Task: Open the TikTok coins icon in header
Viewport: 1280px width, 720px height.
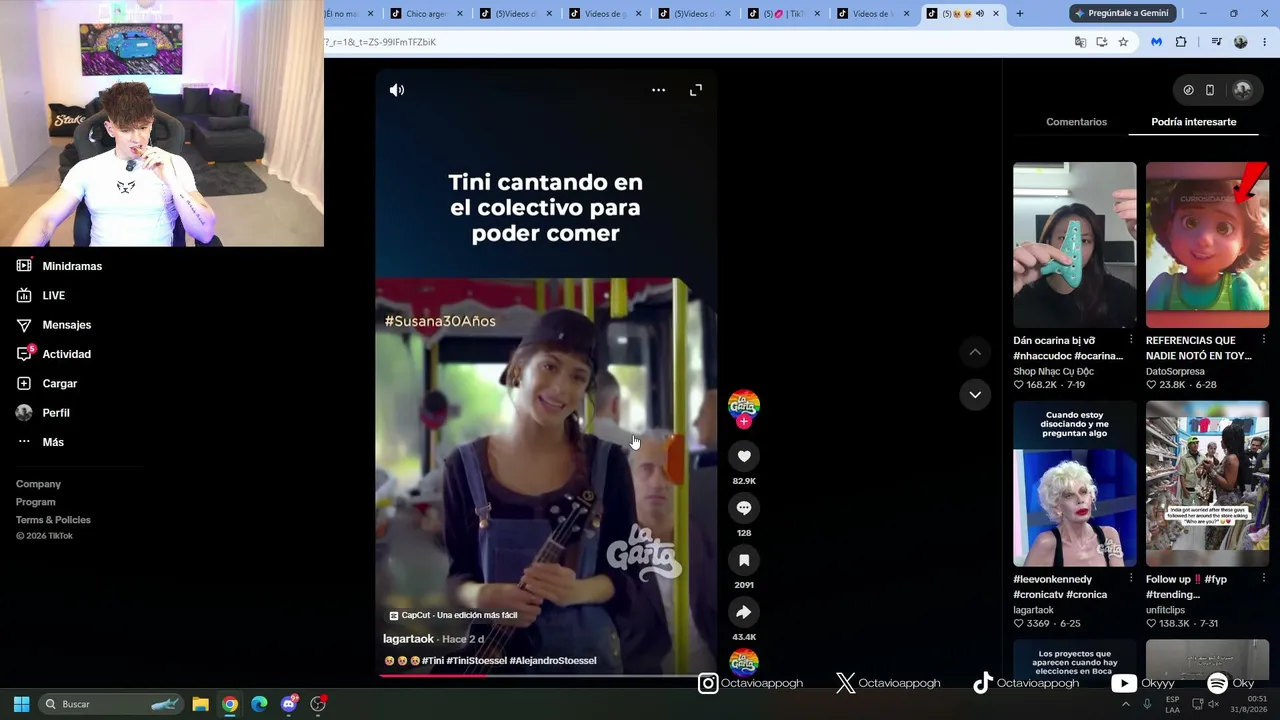Action: tap(1188, 90)
